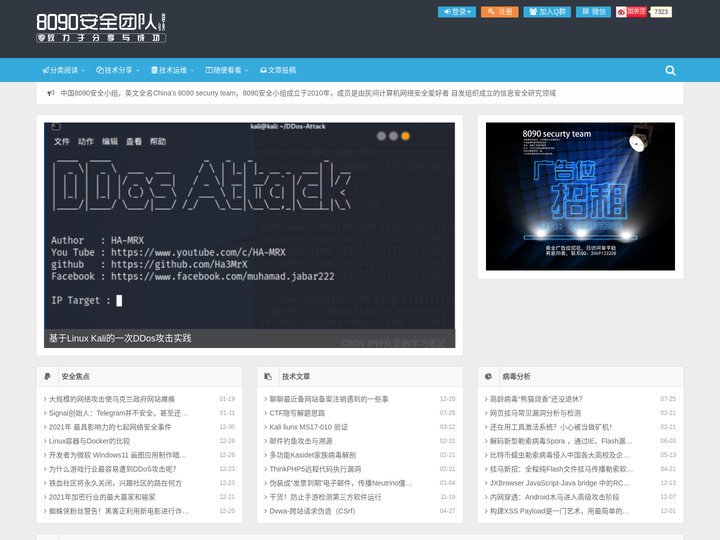This screenshot has height=540, width=720.
Task: Open the 安全焦点 section heading
Action: tap(75, 377)
